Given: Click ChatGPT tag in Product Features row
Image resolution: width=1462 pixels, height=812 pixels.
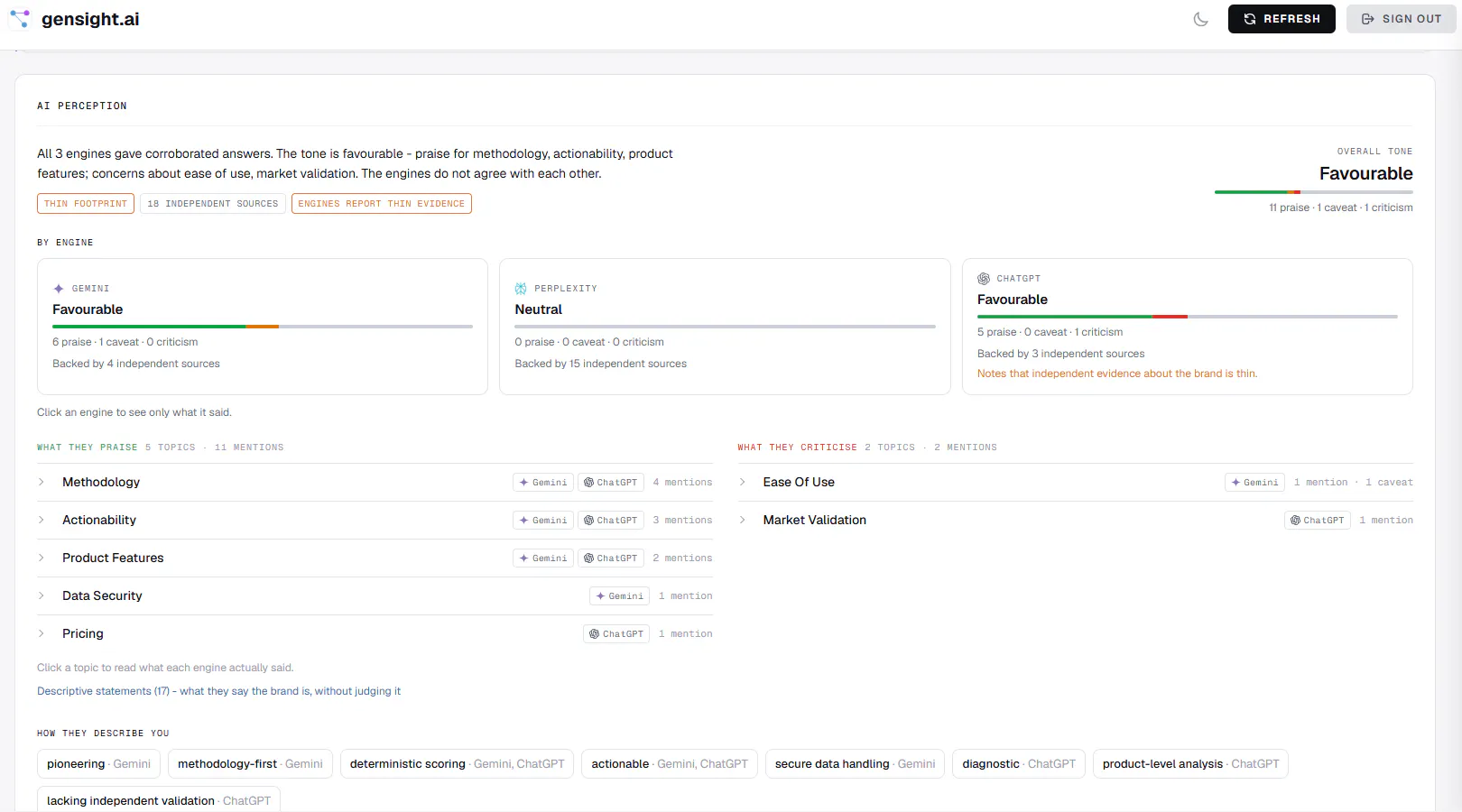Looking at the screenshot, I should tap(611, 558).
